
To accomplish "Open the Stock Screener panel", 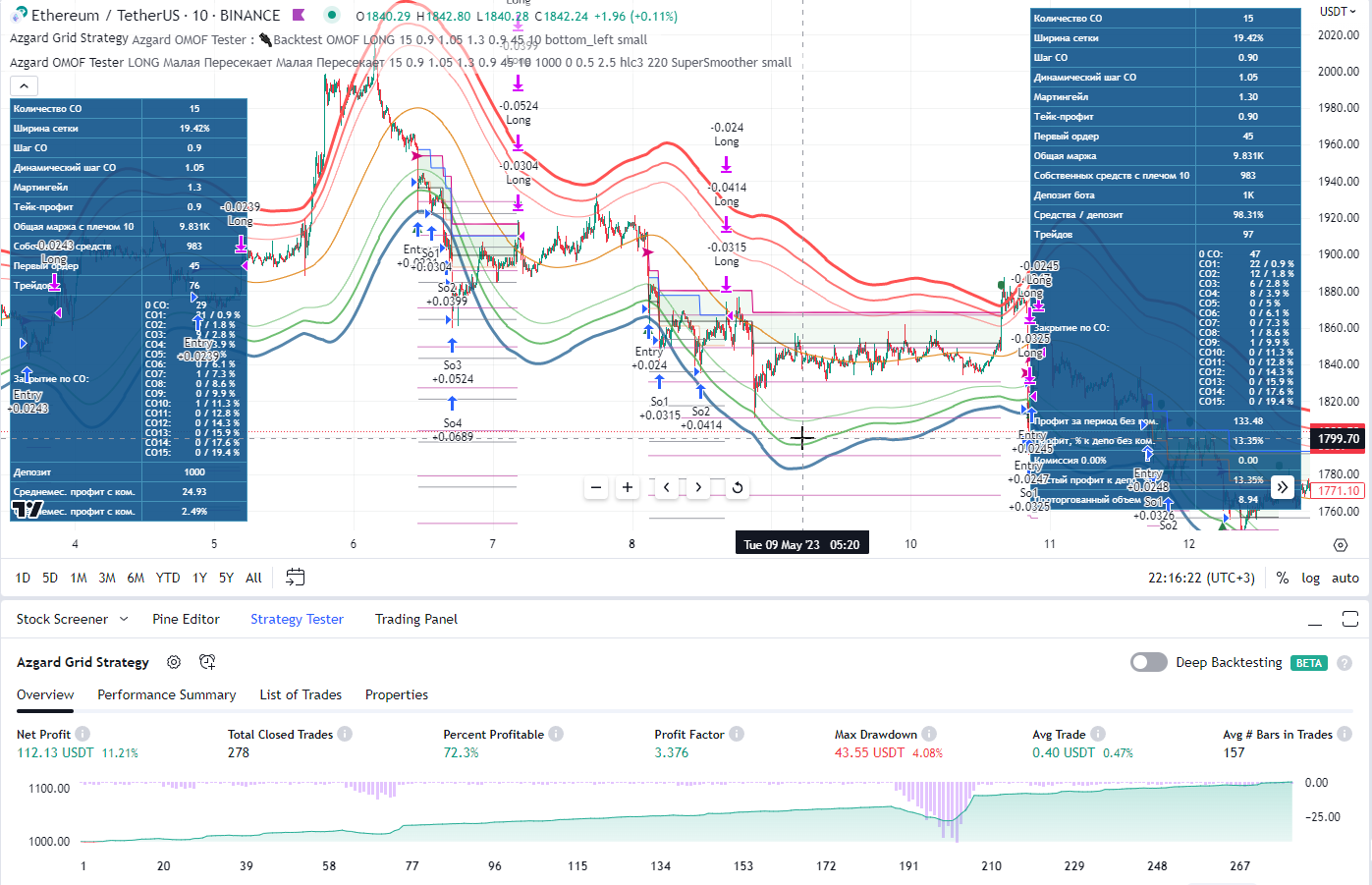I will click(x=62, y=619).
